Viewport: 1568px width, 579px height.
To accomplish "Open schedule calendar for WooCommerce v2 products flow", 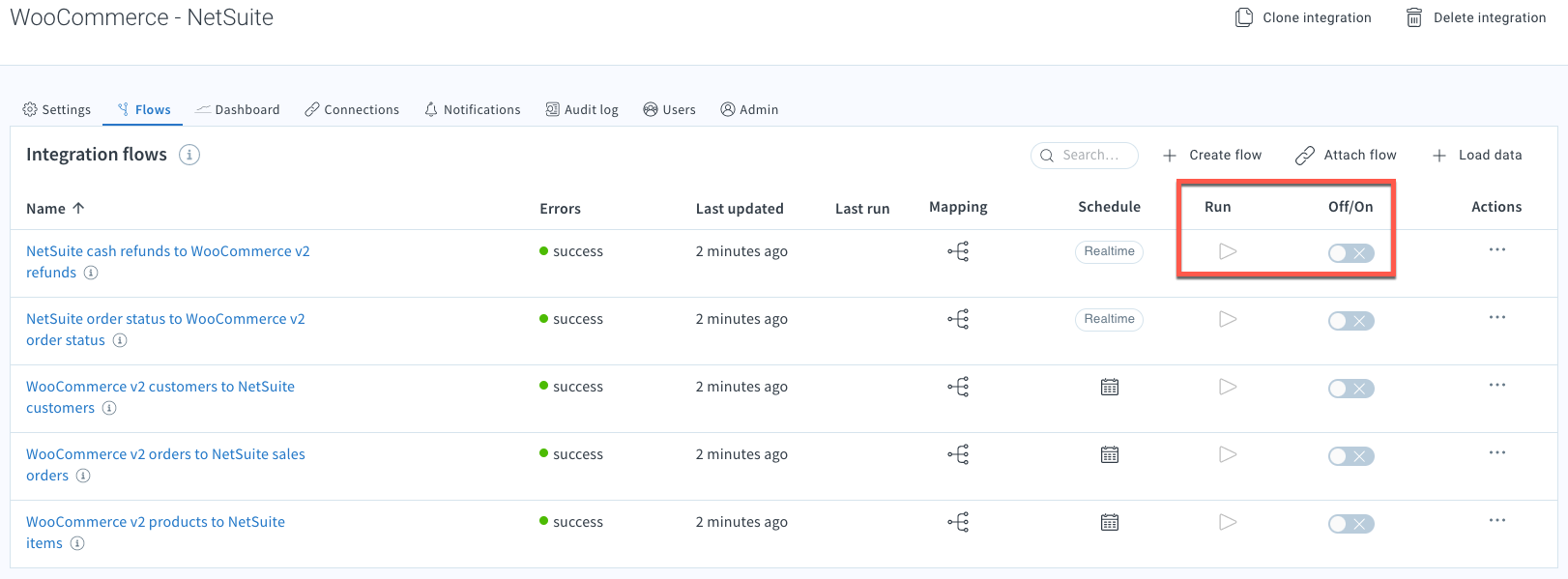I will point(1110,523).
